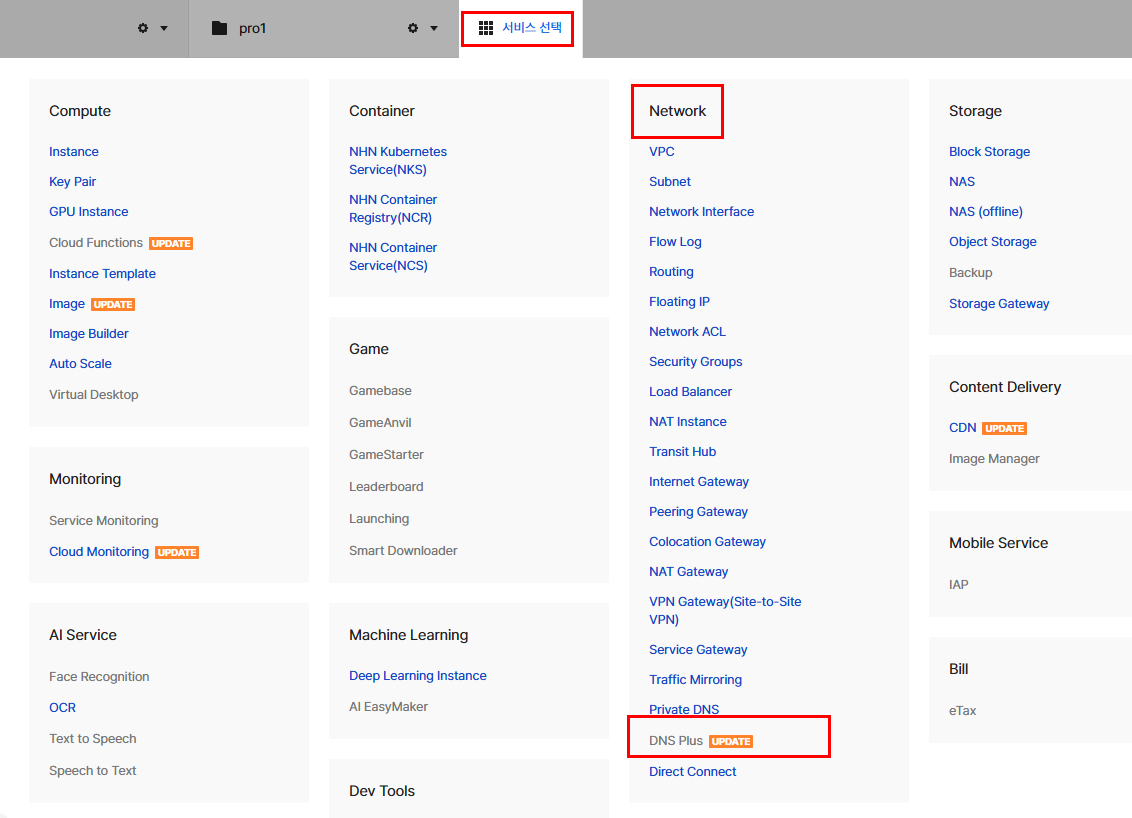The height and width of the screenshot is (818, 1132).
Task: Open Deep Learning Instance
Action: click(418, 676)
